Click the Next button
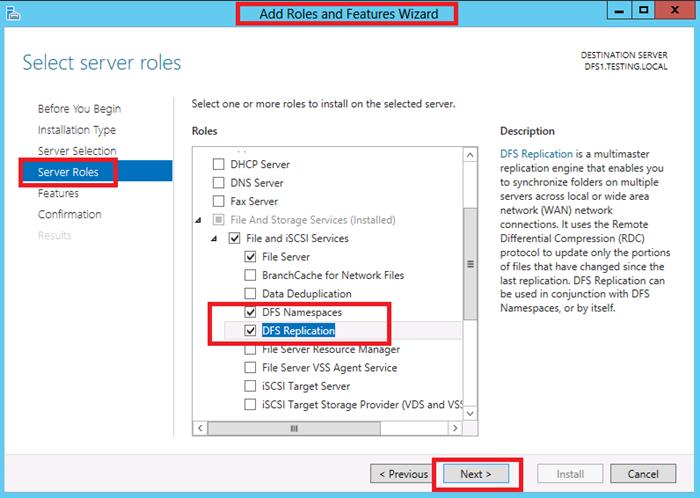 pos(476,474)
